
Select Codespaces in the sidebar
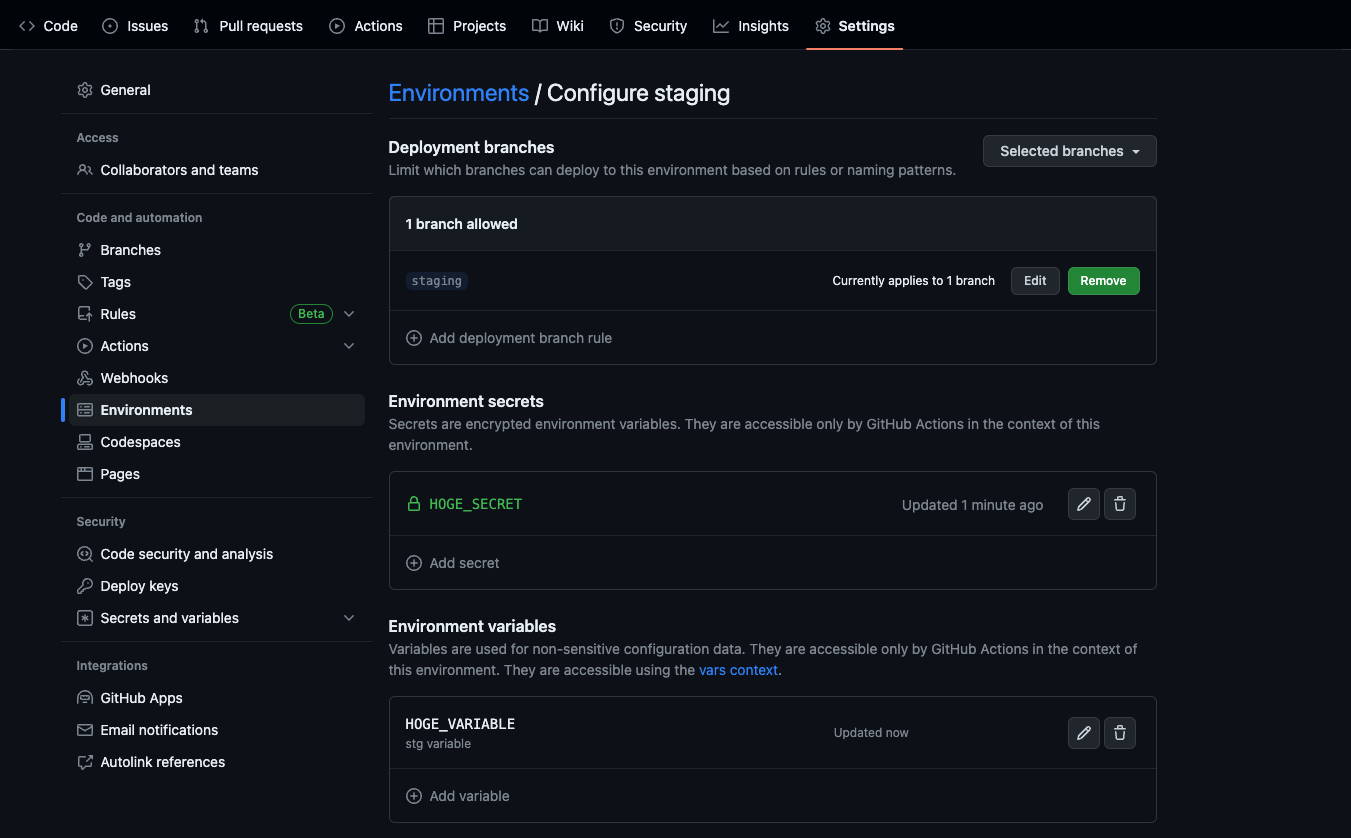(140, 441)
